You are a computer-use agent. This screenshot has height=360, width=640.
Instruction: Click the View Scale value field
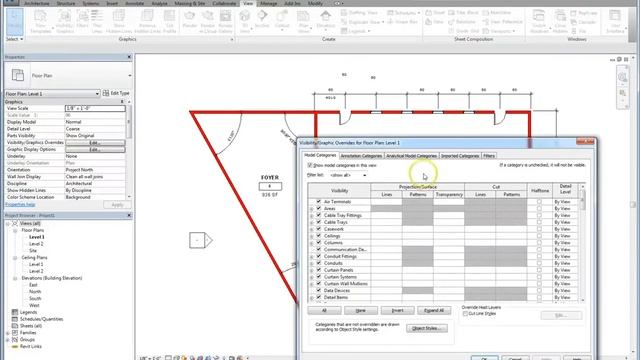95,108
